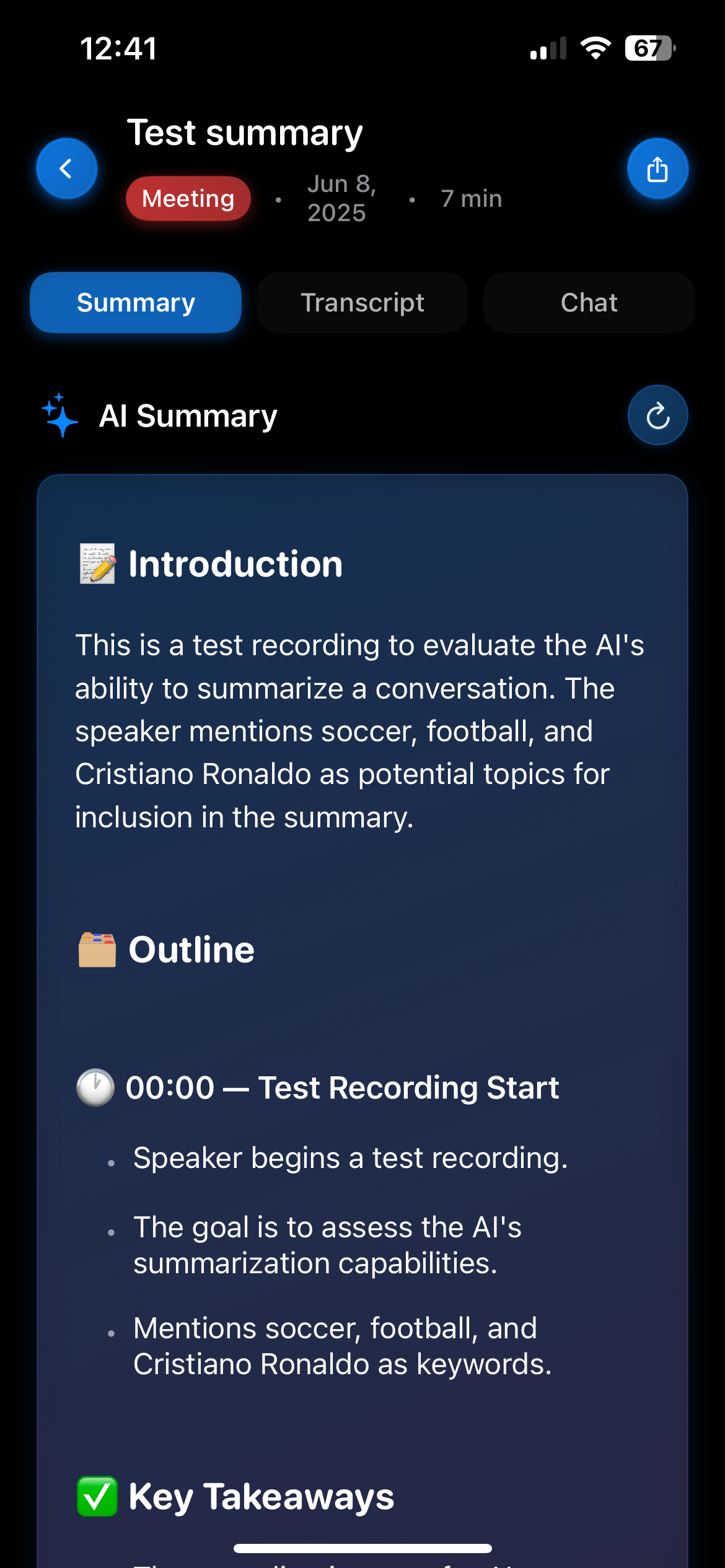Tap the blue back arrow button
This screenshot has height=1568, width=725.
66,168
